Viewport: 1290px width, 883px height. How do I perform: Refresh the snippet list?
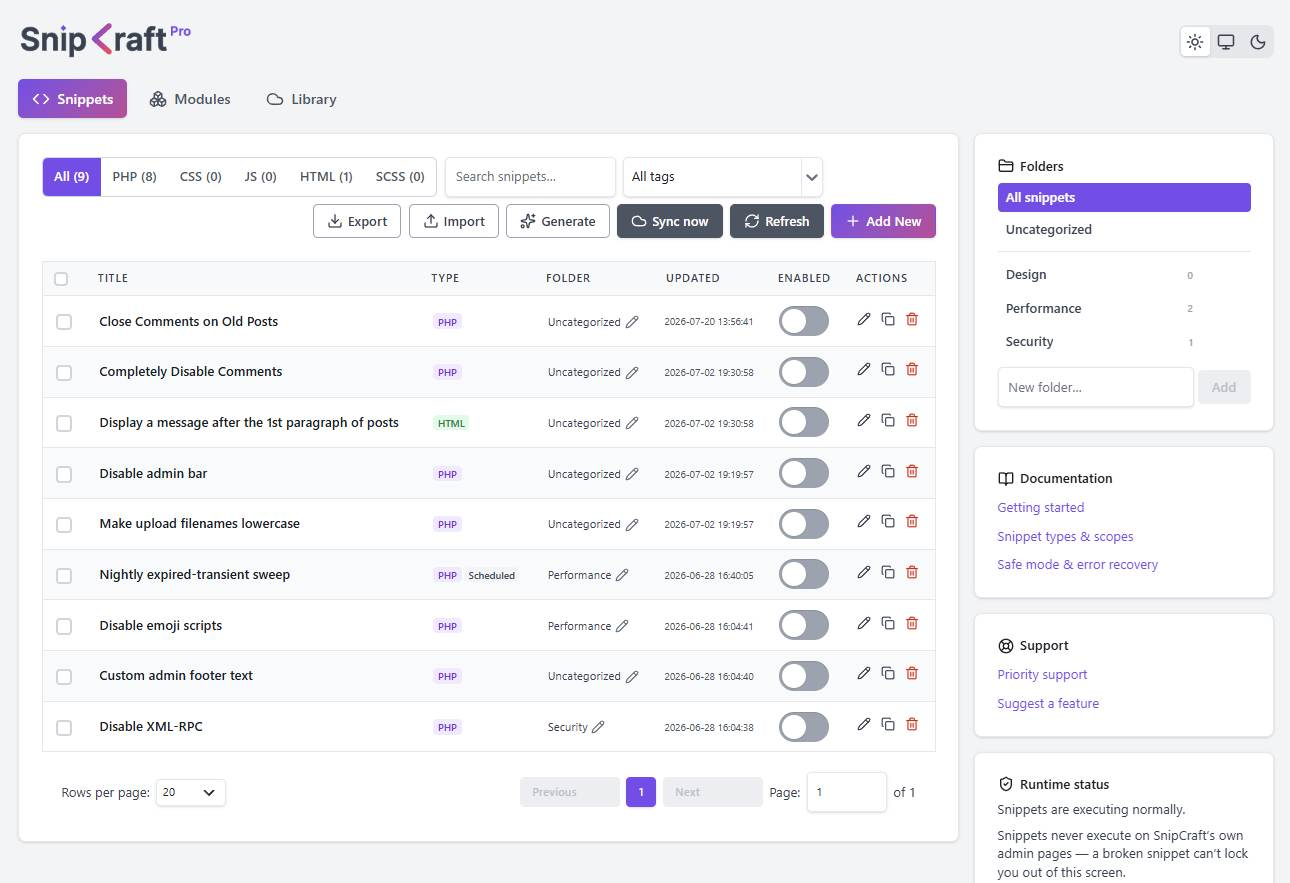[x=777, y=221]
